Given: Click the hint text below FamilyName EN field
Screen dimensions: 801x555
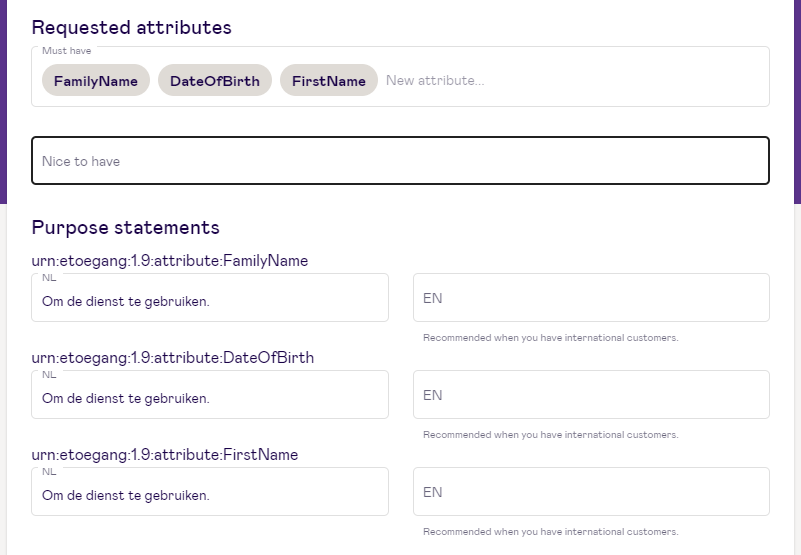Looking at the screenshot, I should pos(550,338).
